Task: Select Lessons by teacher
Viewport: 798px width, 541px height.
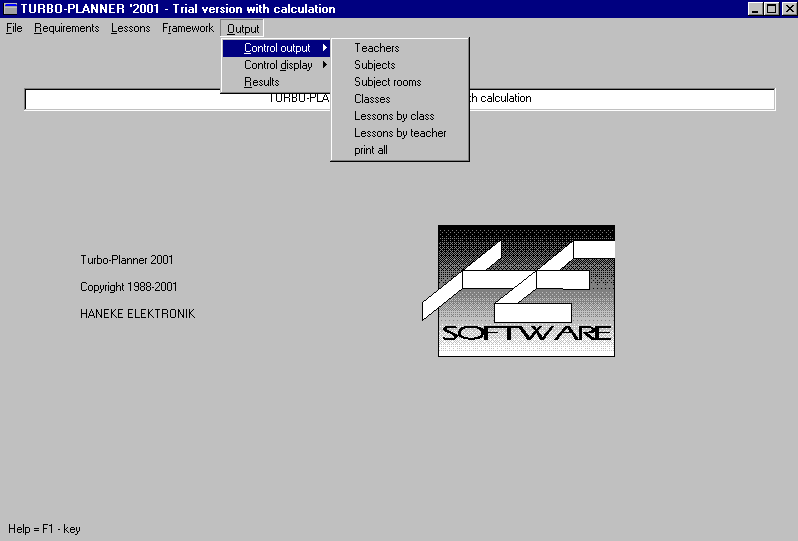Action: click(400, 133)
